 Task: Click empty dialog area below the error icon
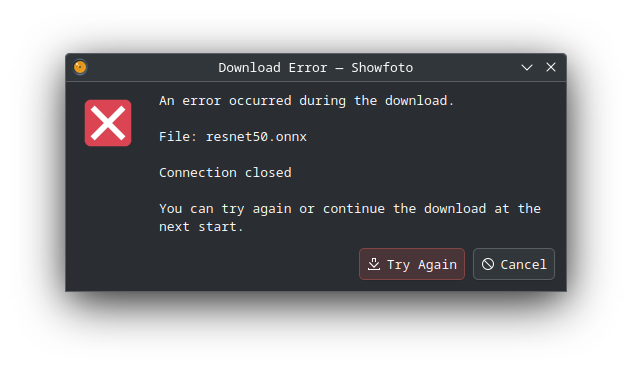tap(108, 202)
